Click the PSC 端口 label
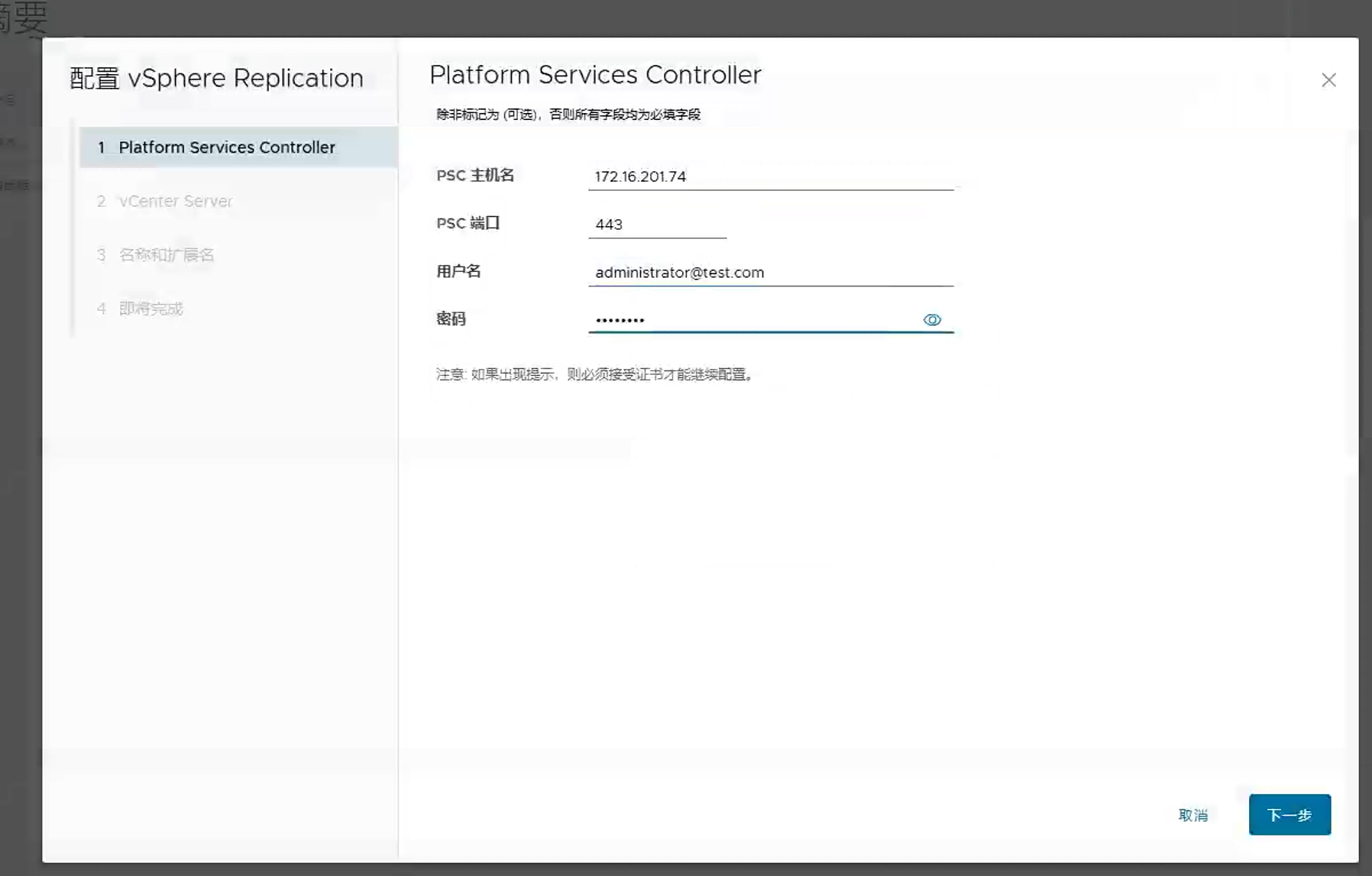Image resolution: width=1372 pixels, height=876 pixels. (468, 223)
